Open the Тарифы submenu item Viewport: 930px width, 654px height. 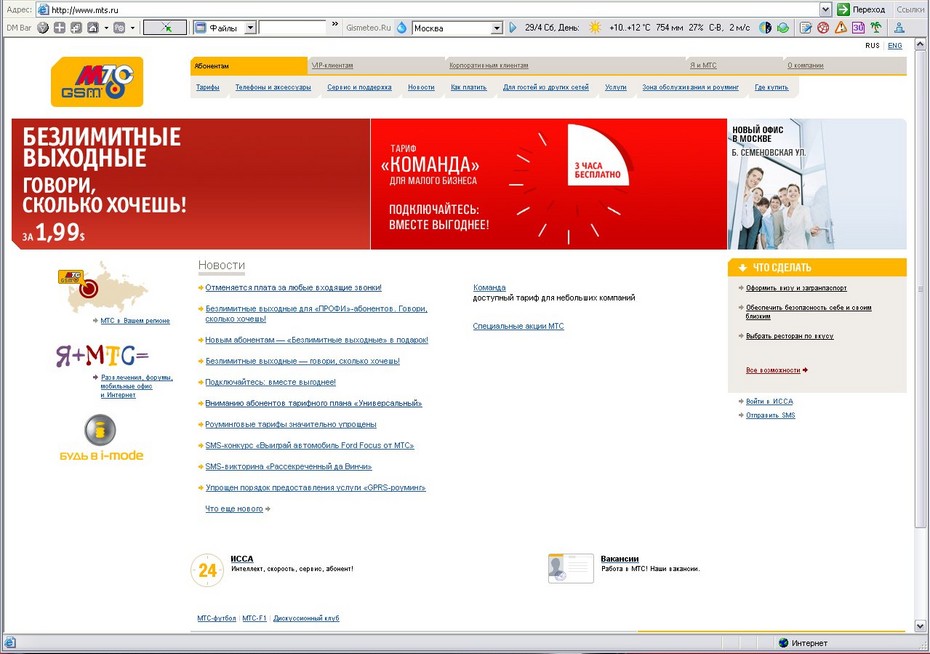click(x=208, y=87)
